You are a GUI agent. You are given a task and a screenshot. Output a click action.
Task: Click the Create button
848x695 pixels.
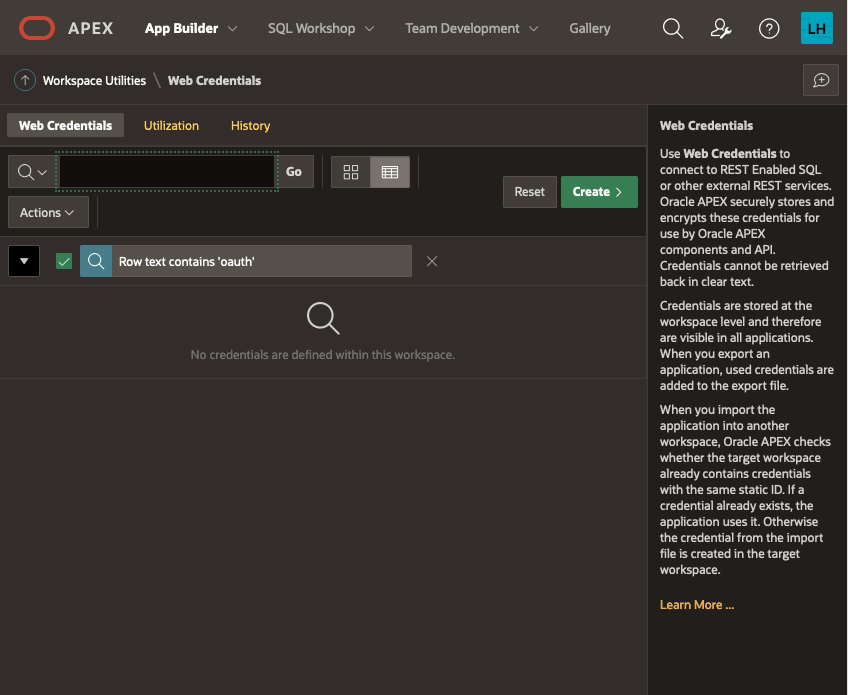pos(599,191)
